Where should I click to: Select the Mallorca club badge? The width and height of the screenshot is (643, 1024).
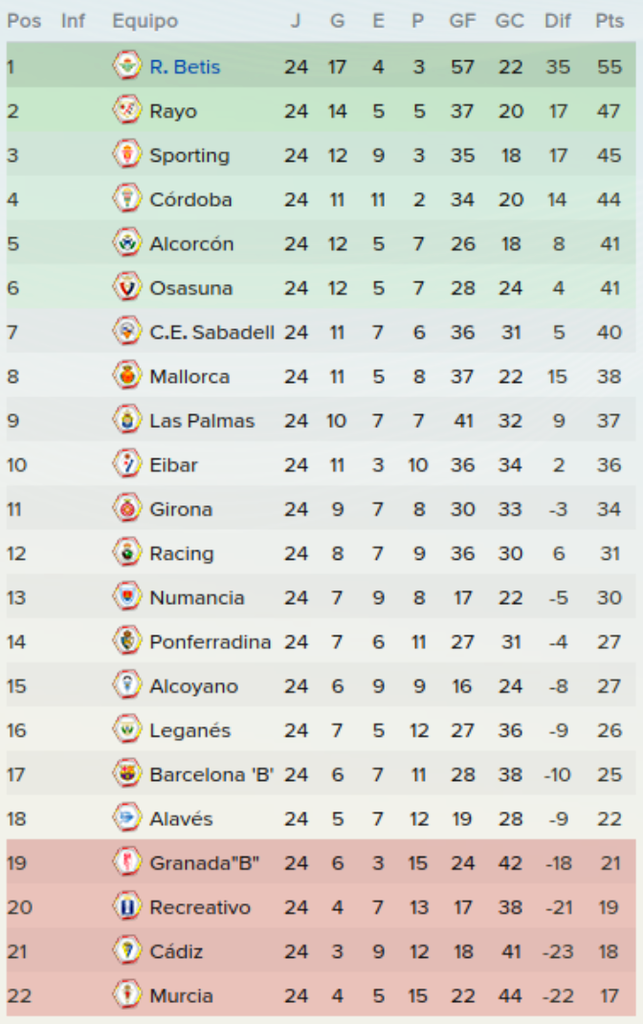point(127,376)
